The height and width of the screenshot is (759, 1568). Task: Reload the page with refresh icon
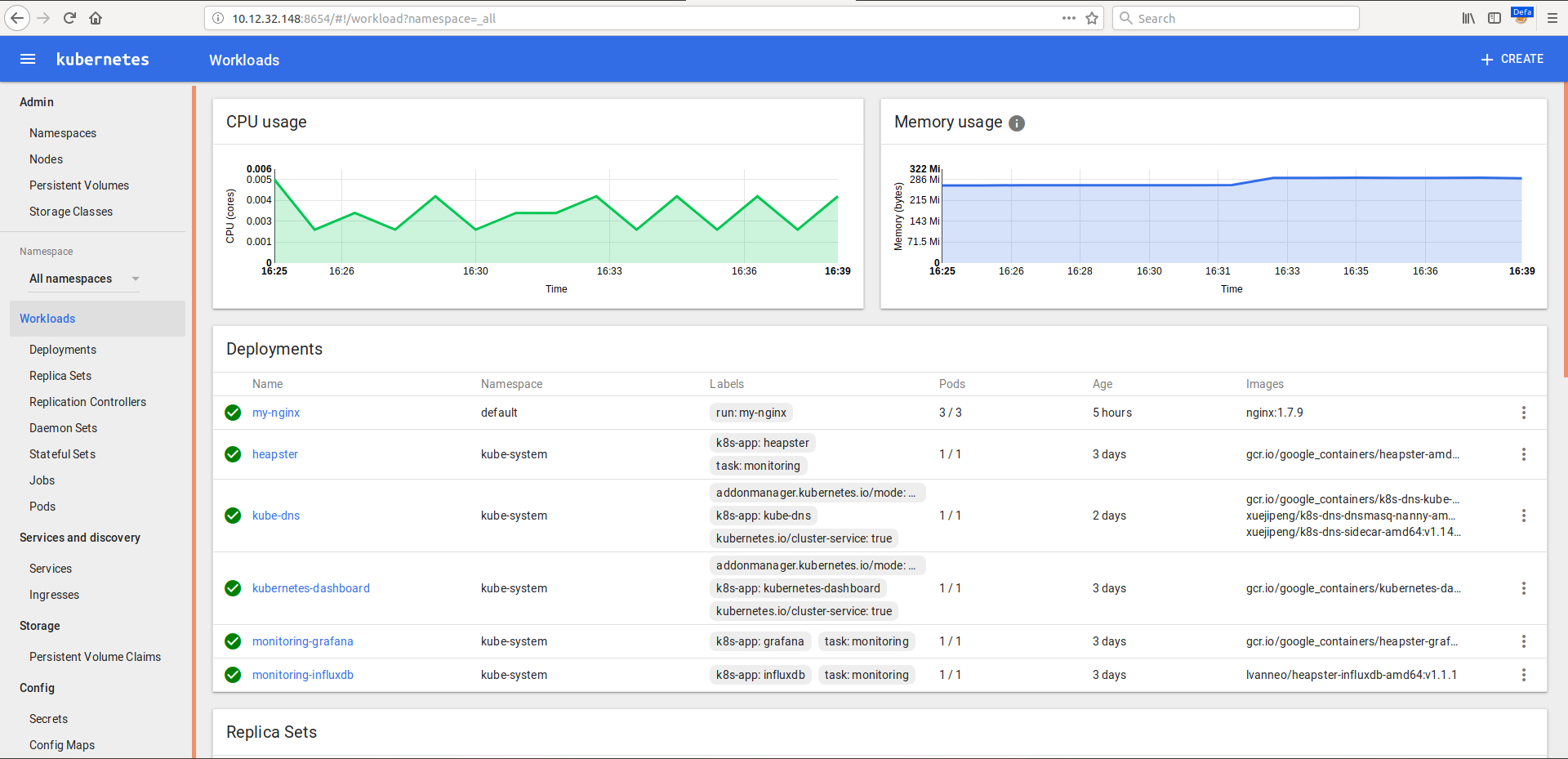point(70,18)
